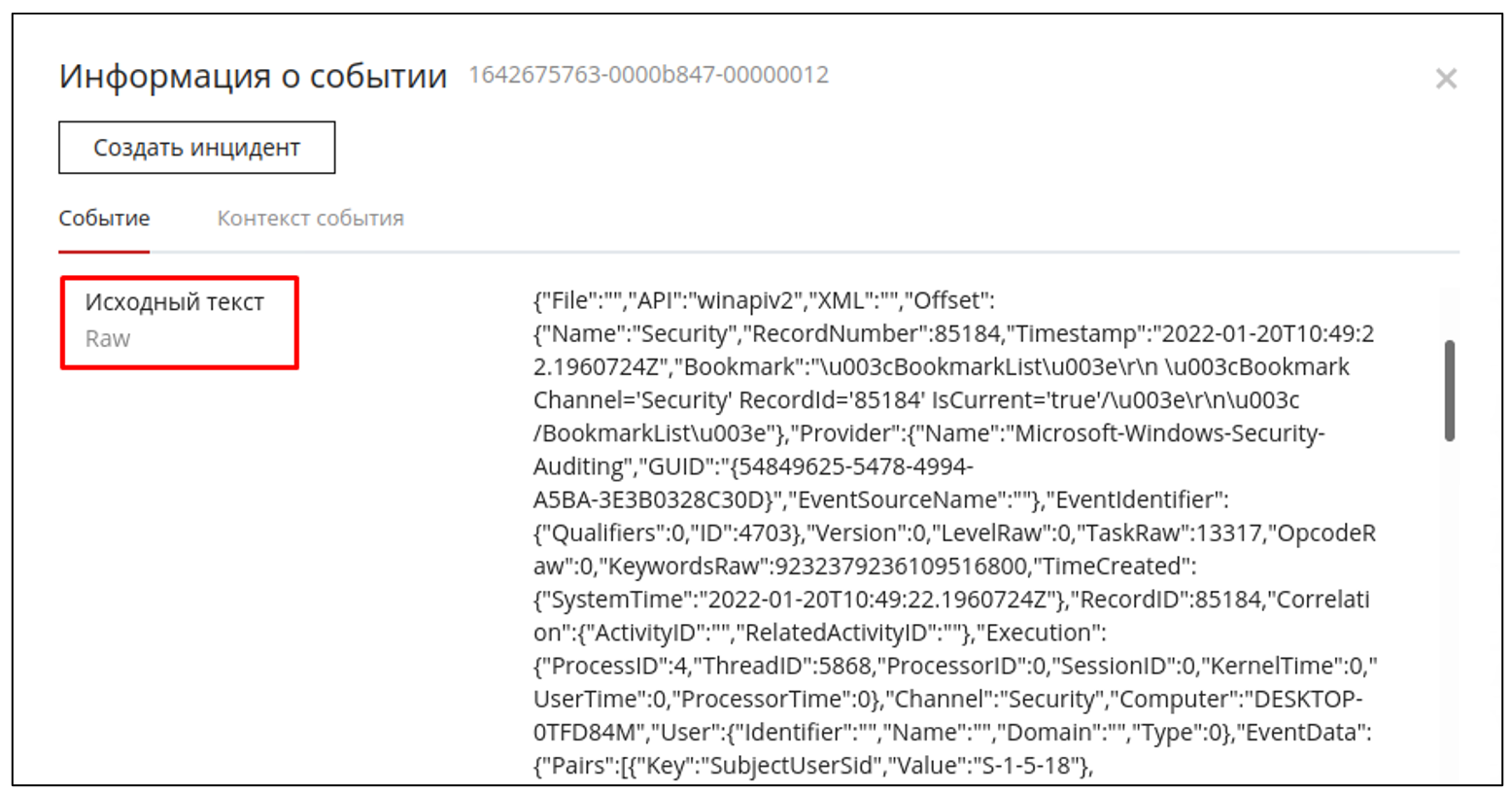Click the Raw field name sublabel

point(107,339)
